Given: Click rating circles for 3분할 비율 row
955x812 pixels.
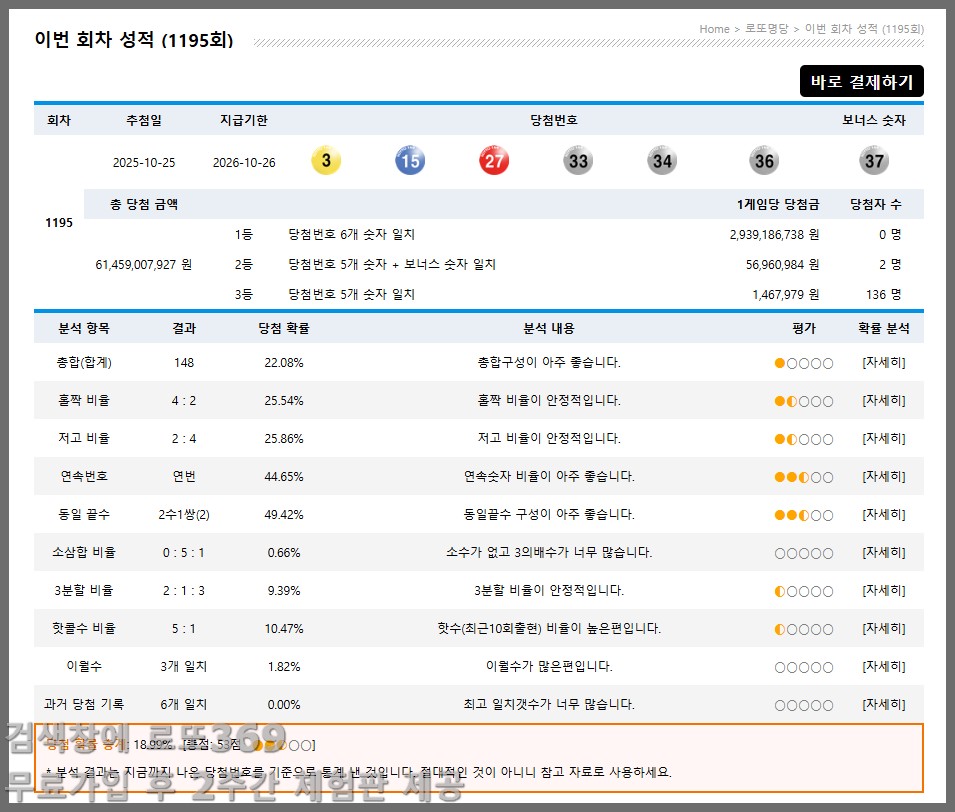Looking at the screenshot, I should click(x=804, y=591).
